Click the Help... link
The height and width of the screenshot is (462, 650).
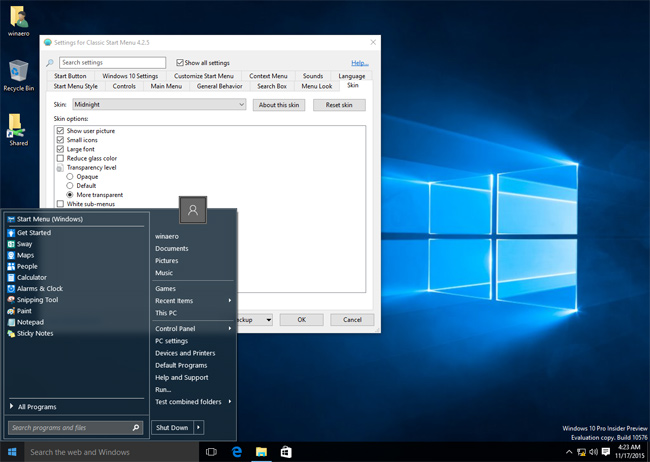click(x=359, y=63)
